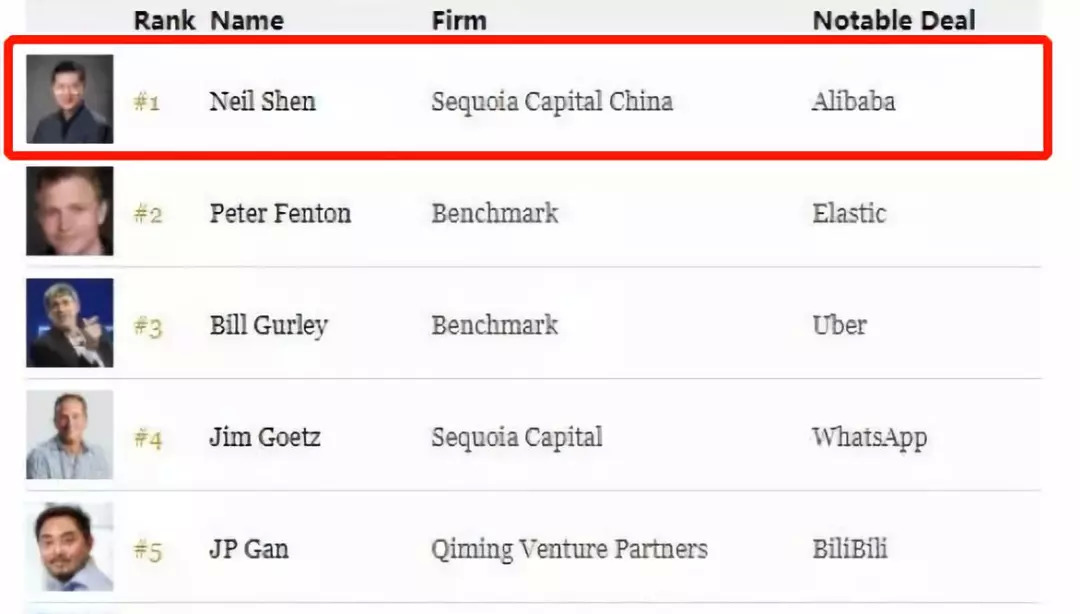
Task: Sort by the Name column header
Action: (247, 20)
